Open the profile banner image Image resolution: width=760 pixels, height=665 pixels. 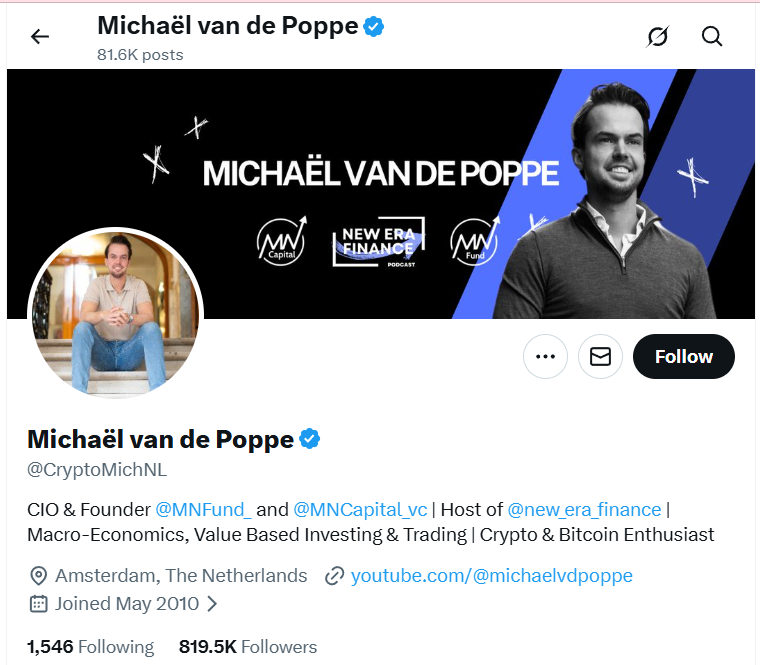pos(380,150)
